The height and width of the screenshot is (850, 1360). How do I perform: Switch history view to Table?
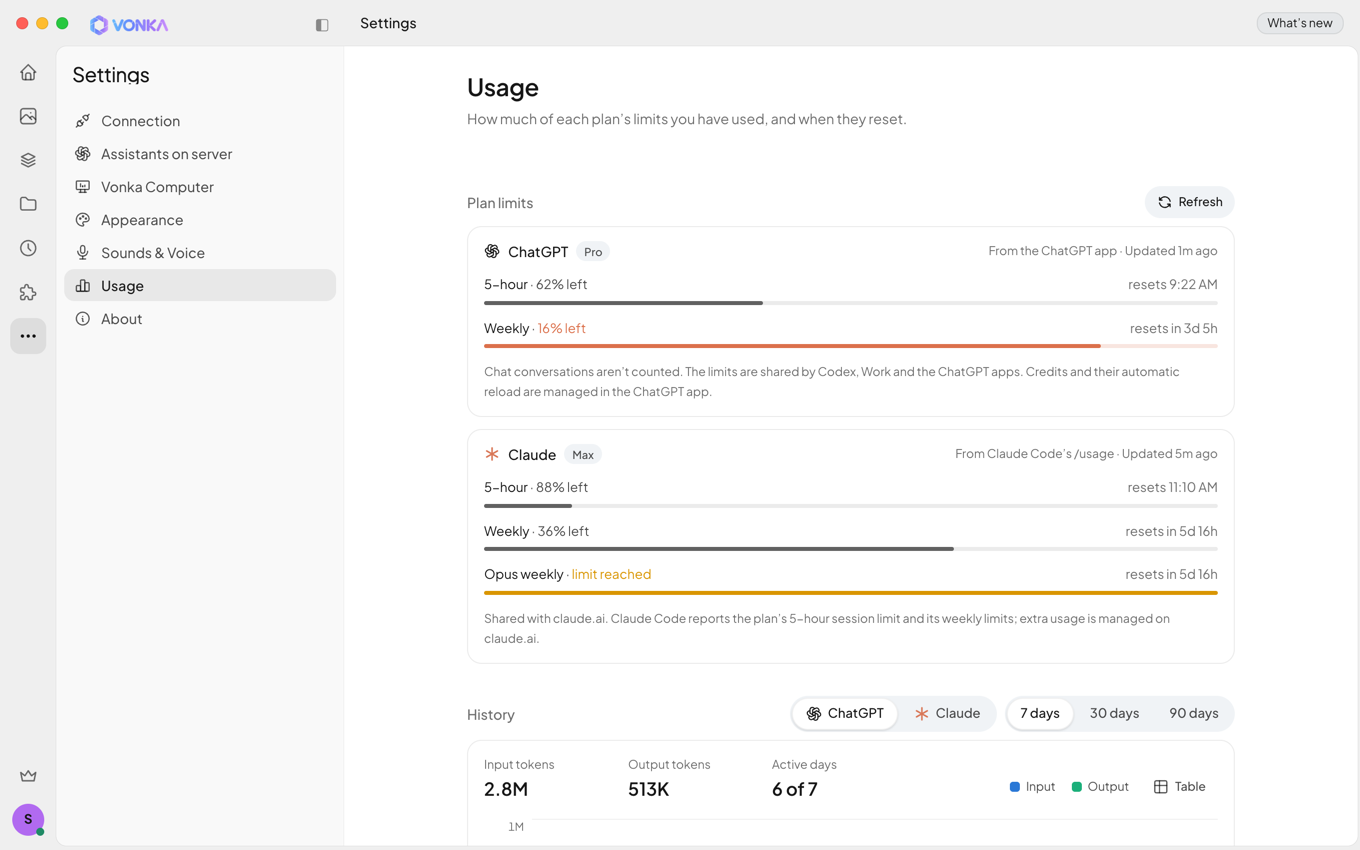coord(1180,787)
